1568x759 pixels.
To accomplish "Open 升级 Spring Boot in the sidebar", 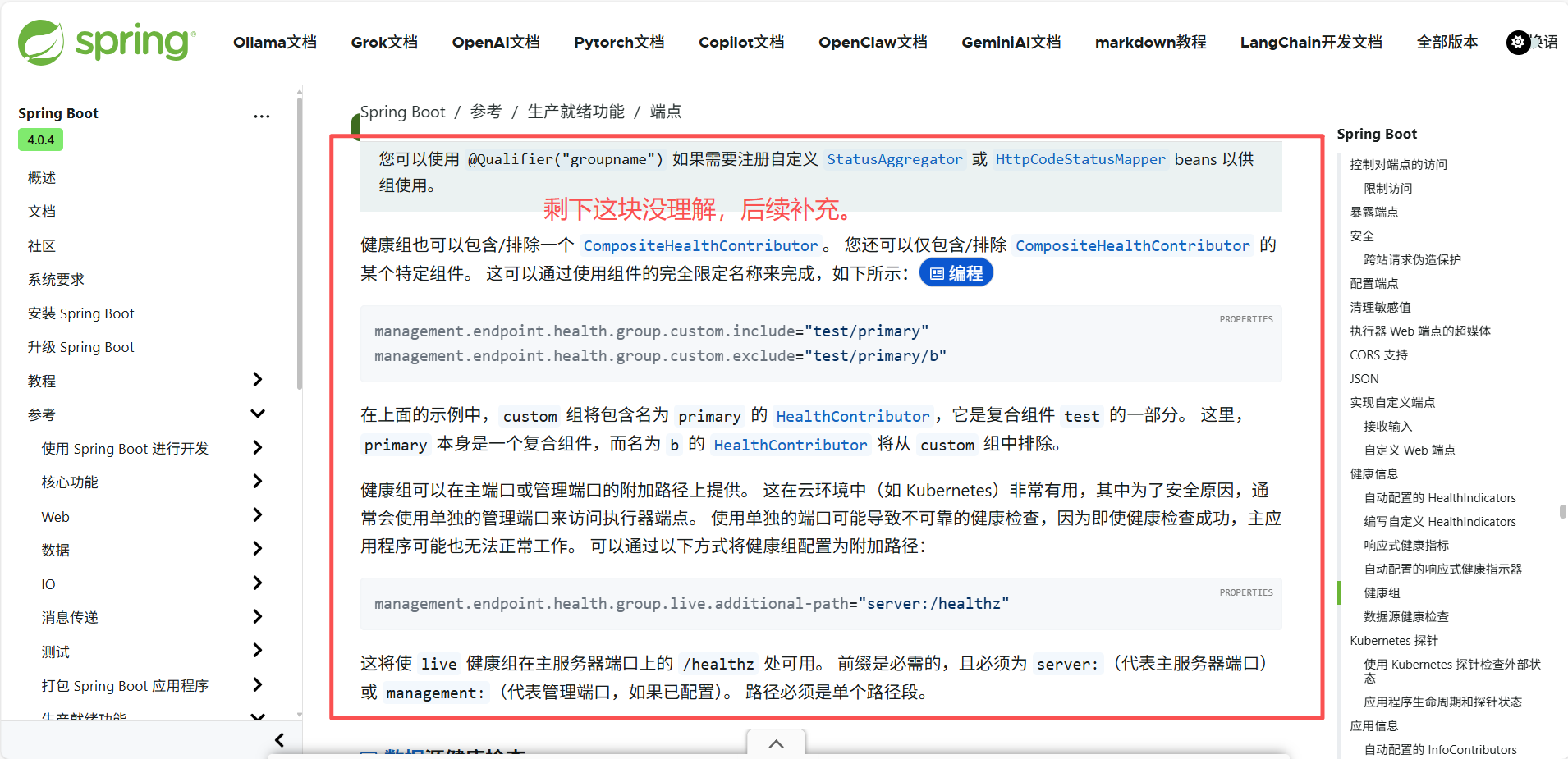I will 80,347.
